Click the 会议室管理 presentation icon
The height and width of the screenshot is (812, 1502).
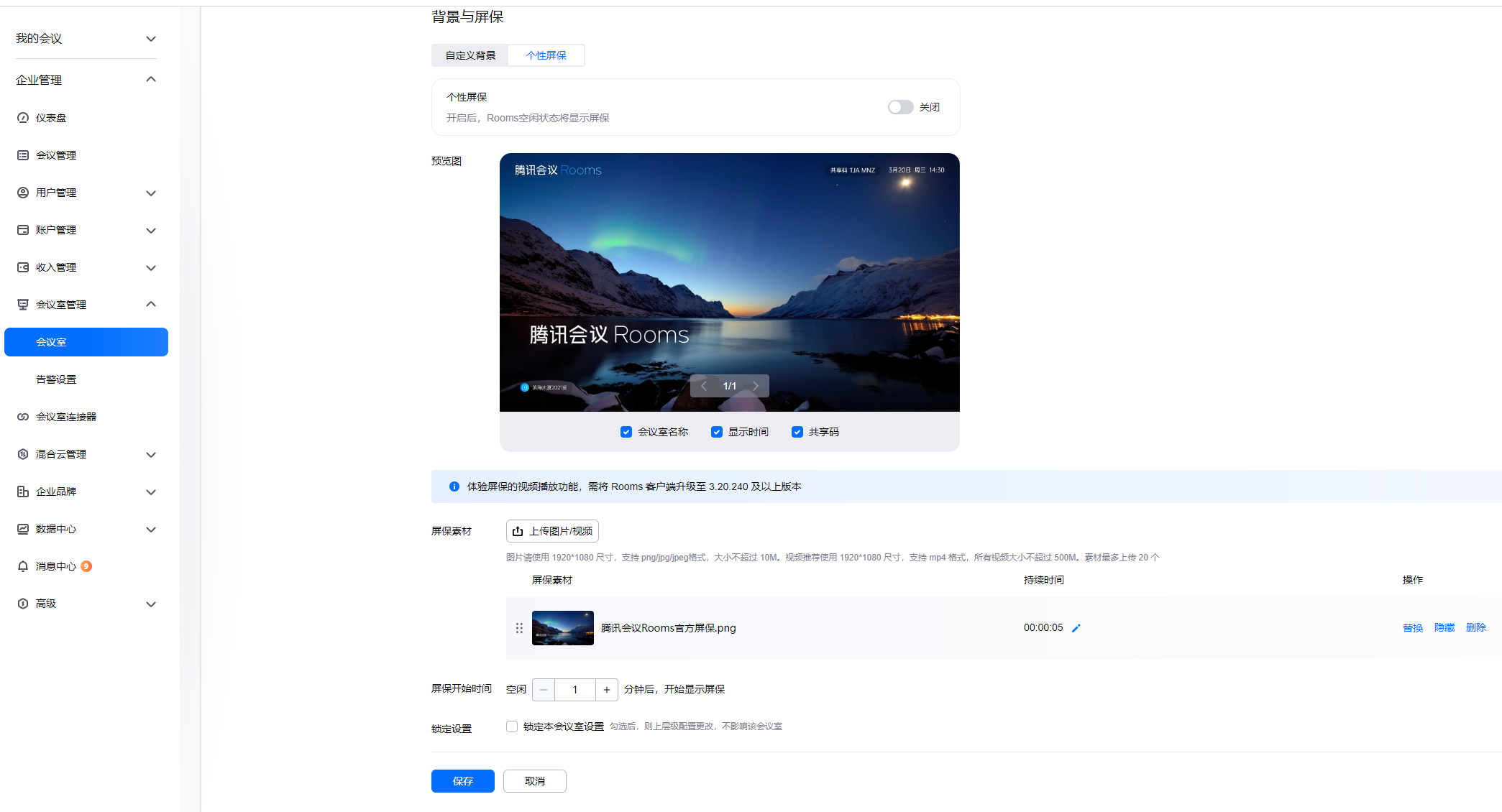[23, 305]
